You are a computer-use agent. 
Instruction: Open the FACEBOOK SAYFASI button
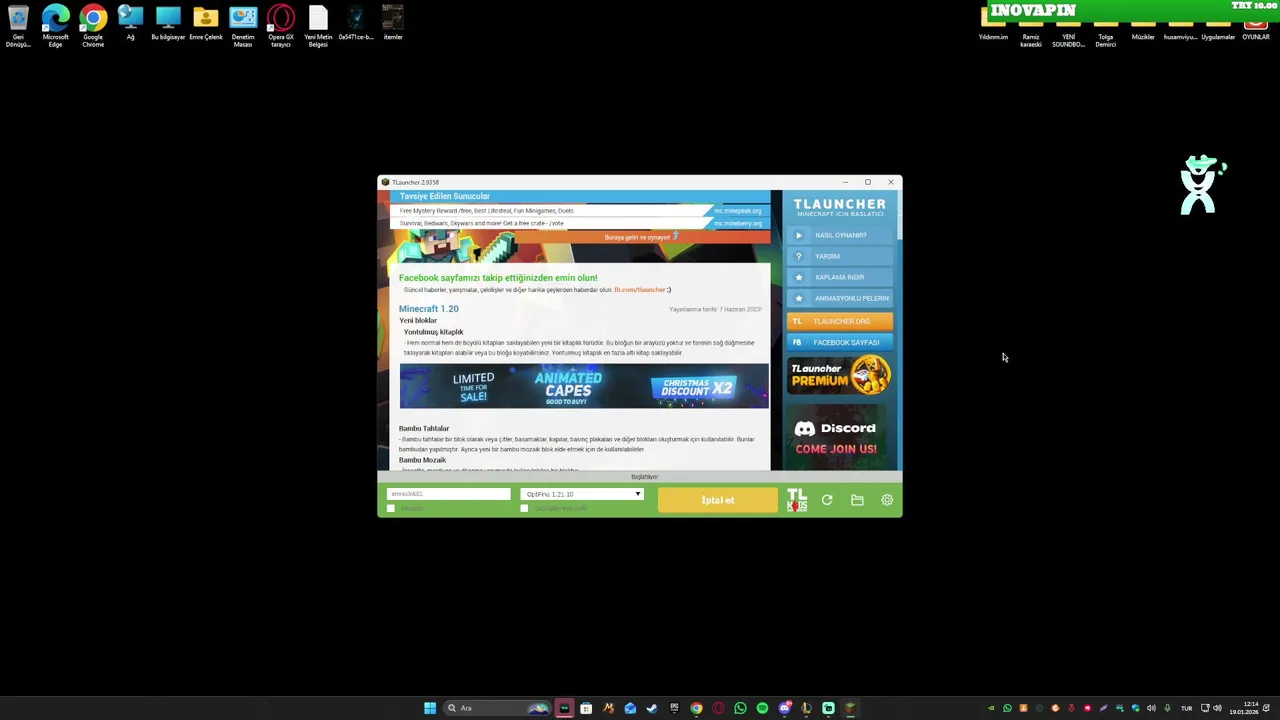point(840,342)
